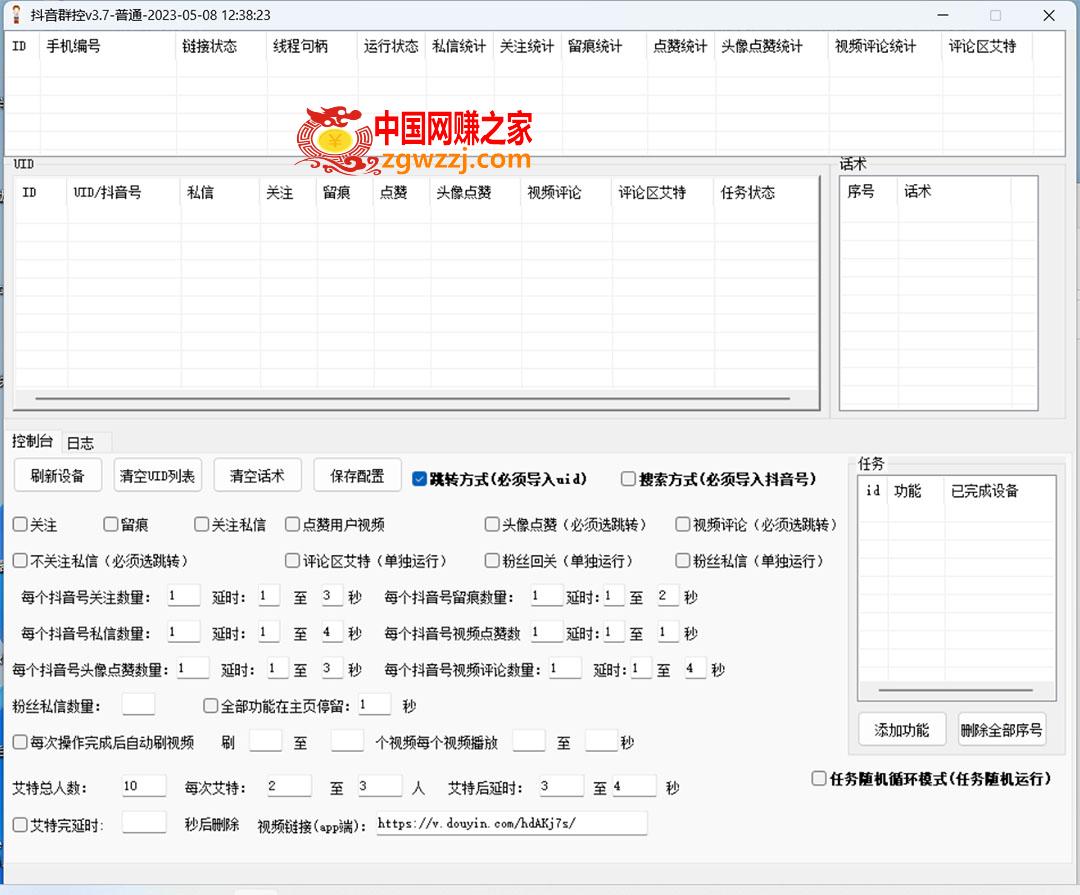Switch to the 日志 tab

pos(81,443)
